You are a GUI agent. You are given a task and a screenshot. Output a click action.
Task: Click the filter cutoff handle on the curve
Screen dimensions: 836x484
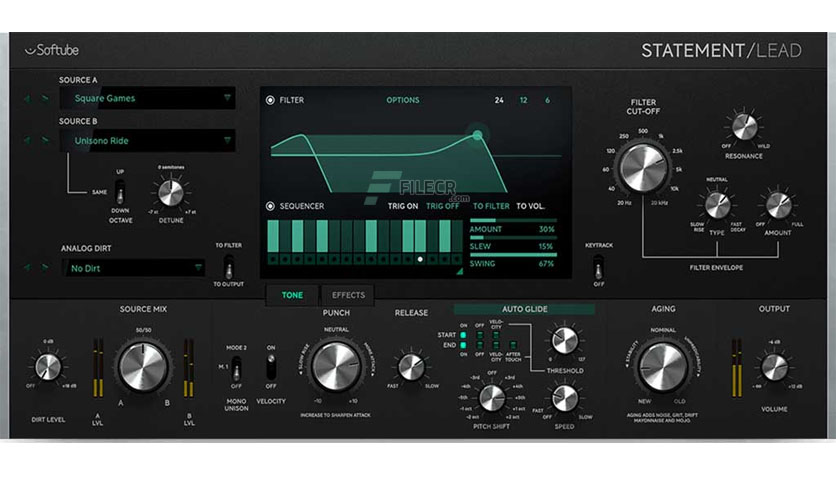[x=477, y=135]
